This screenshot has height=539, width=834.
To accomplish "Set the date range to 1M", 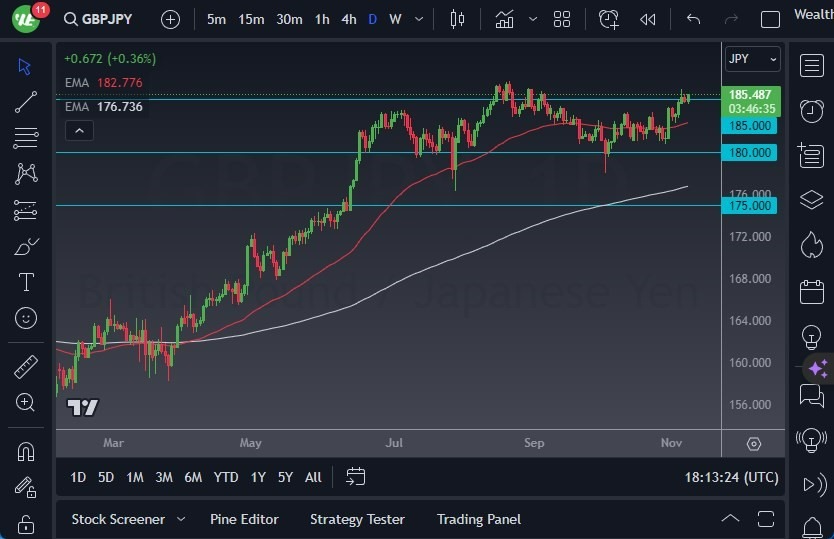I will click(x=135, y=477).
